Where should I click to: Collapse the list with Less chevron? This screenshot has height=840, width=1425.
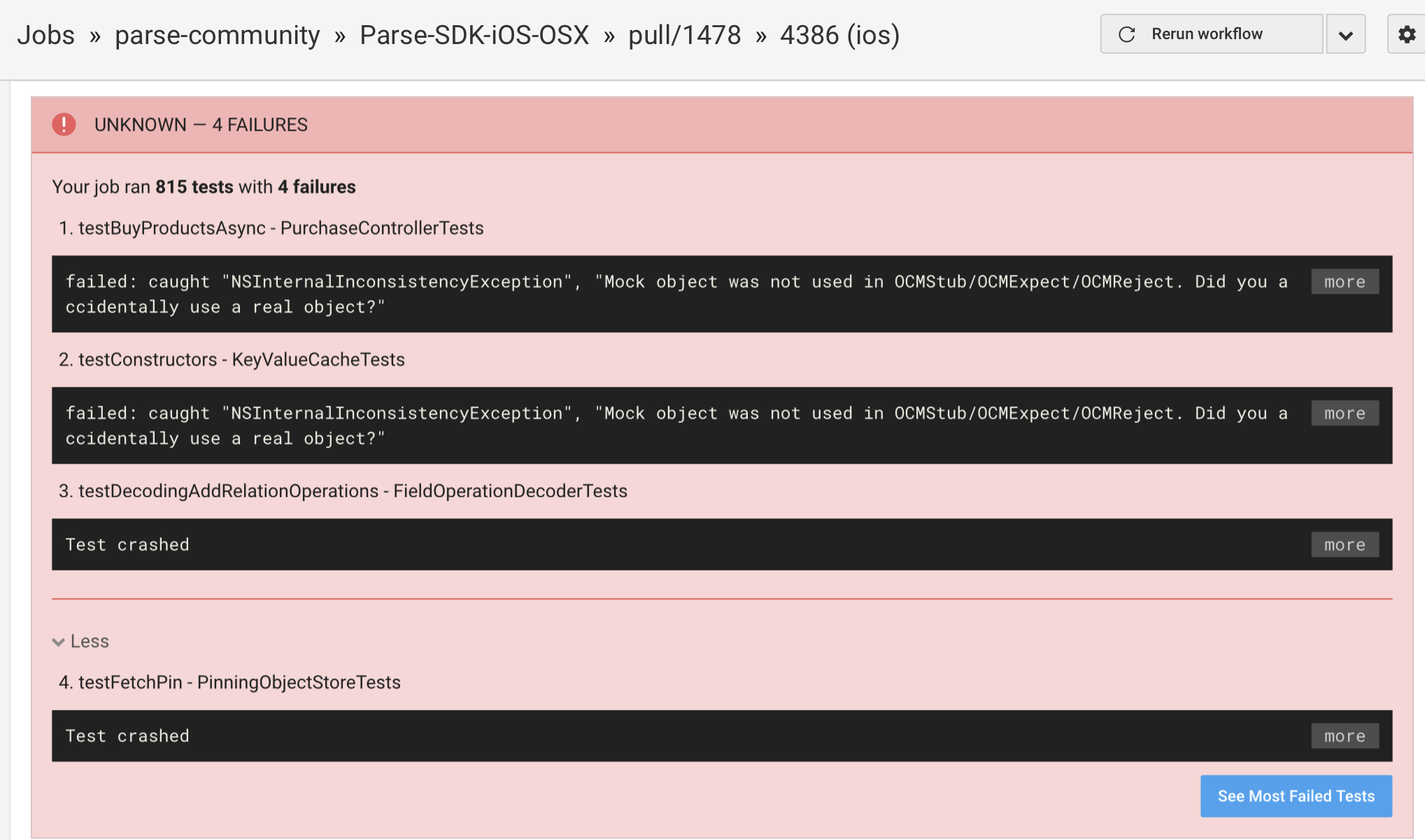(x=80, y=641)
